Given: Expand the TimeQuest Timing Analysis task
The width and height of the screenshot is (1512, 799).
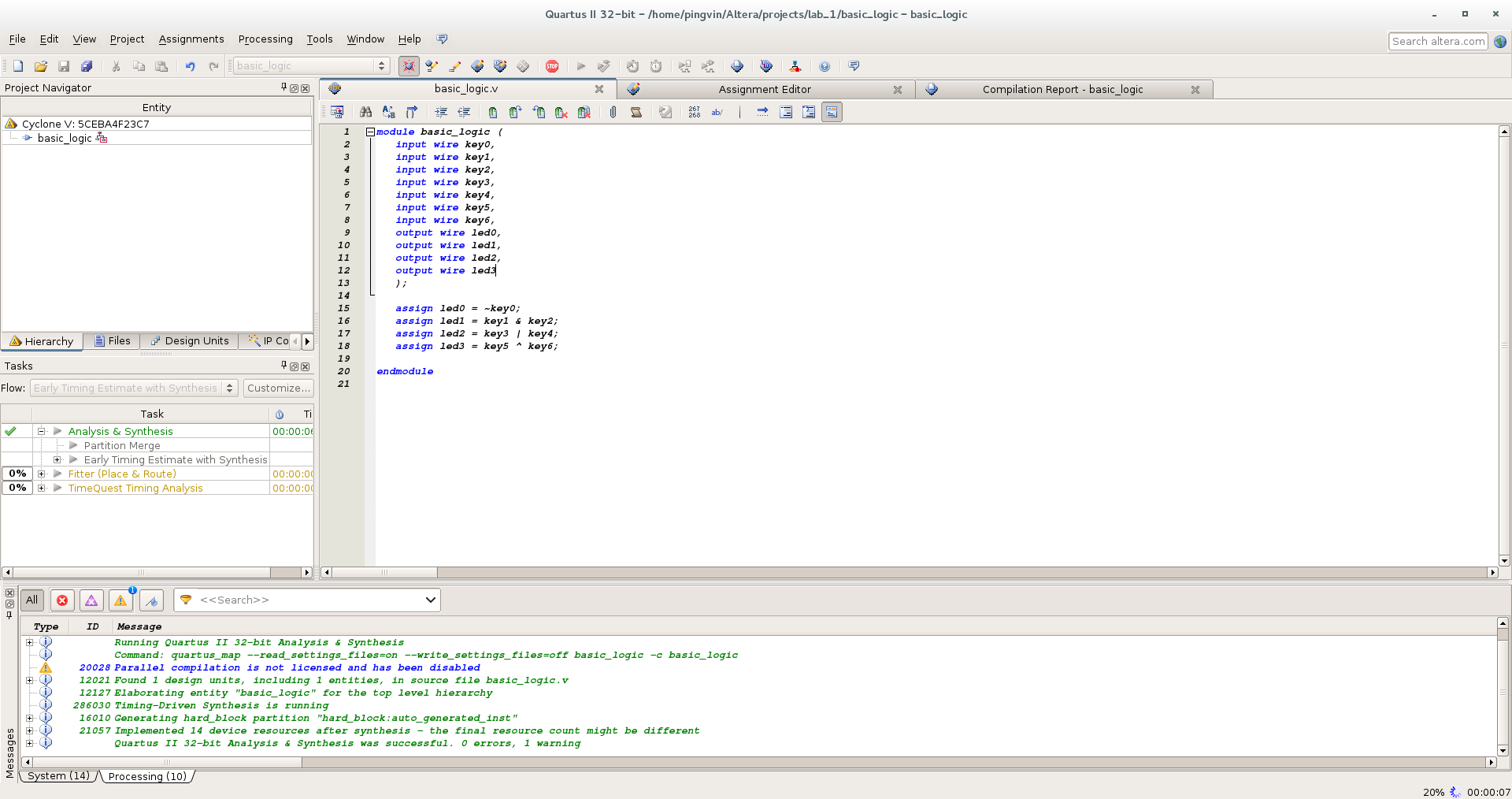Looking at the screenshot, I should click(41, 488).
